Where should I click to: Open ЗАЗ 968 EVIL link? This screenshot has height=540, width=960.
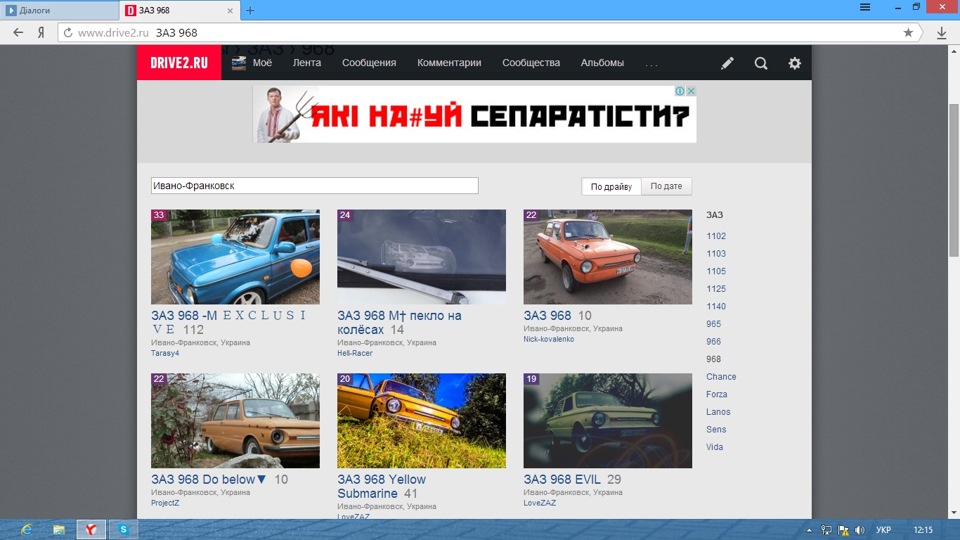[x=562, y=479]
